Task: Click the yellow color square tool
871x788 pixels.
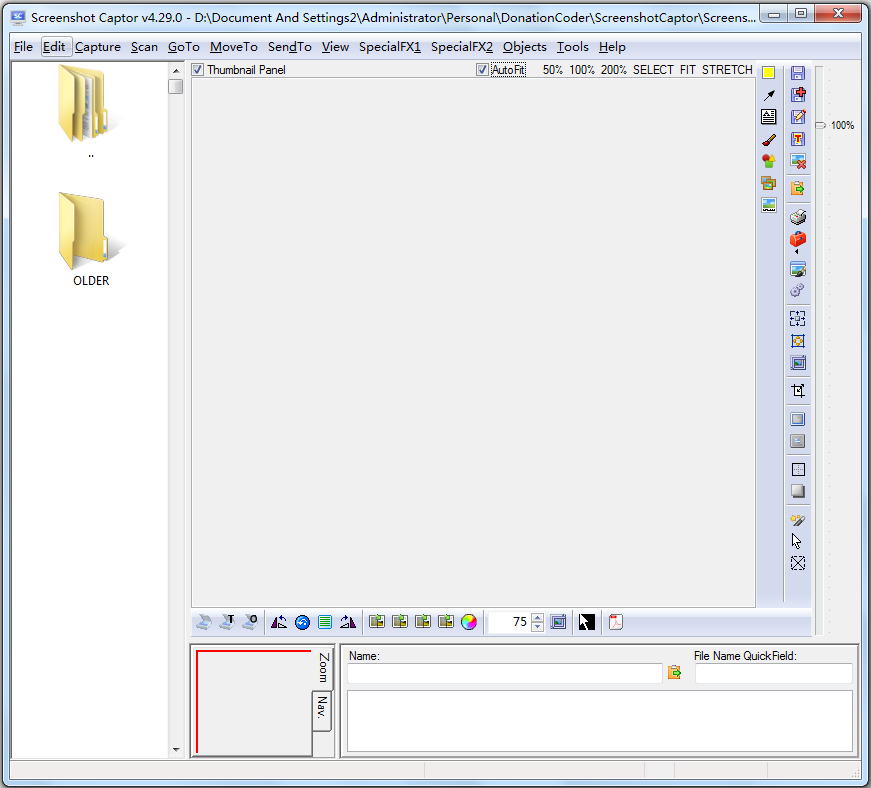Action: 768,72
